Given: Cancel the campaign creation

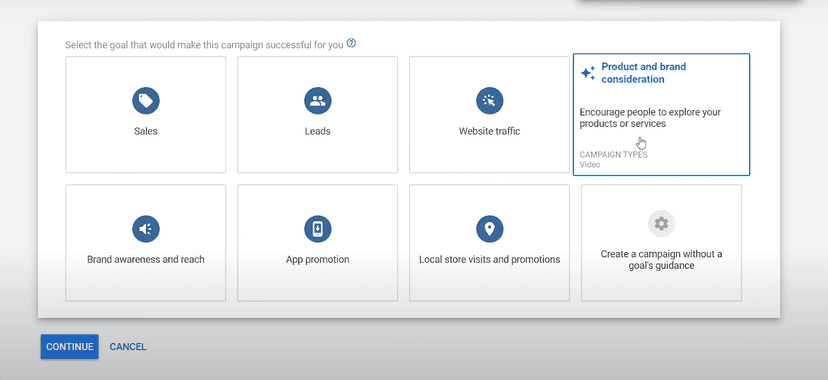Looking at the screenshot, I should tap(128, 347).
